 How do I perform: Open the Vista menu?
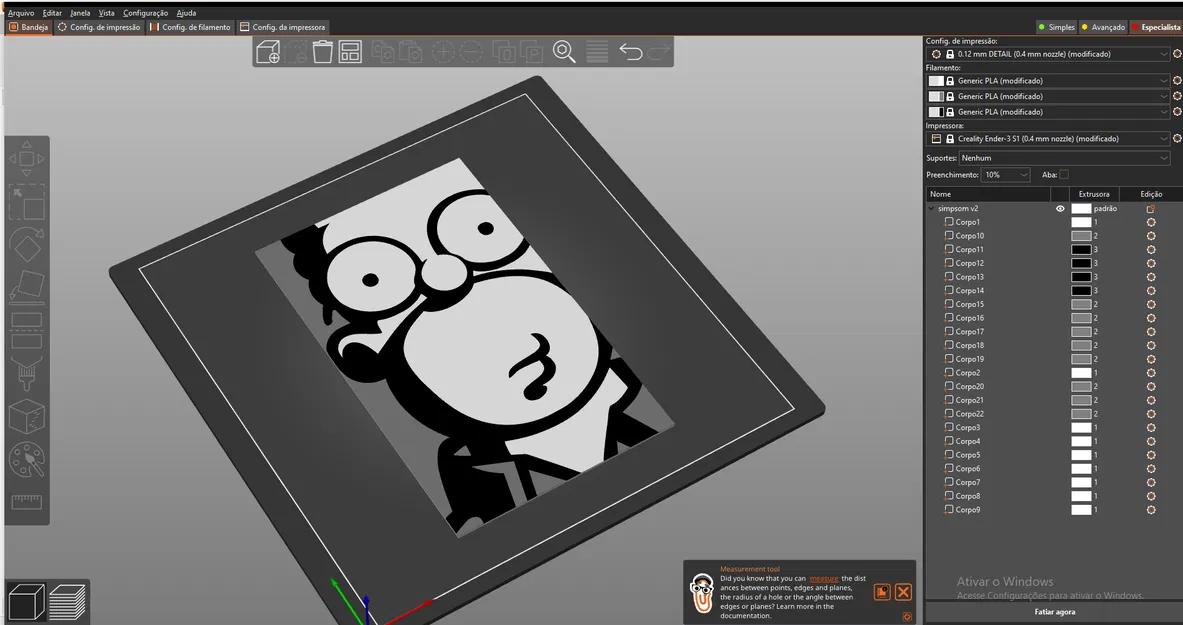106,13
